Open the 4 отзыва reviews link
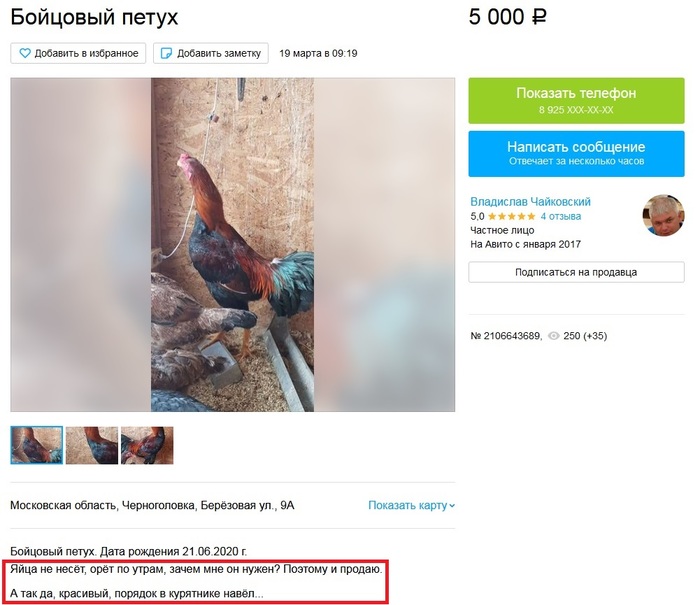Image resolution: width=700 pixels, height=605 pixels. click(x=561, y=217)
